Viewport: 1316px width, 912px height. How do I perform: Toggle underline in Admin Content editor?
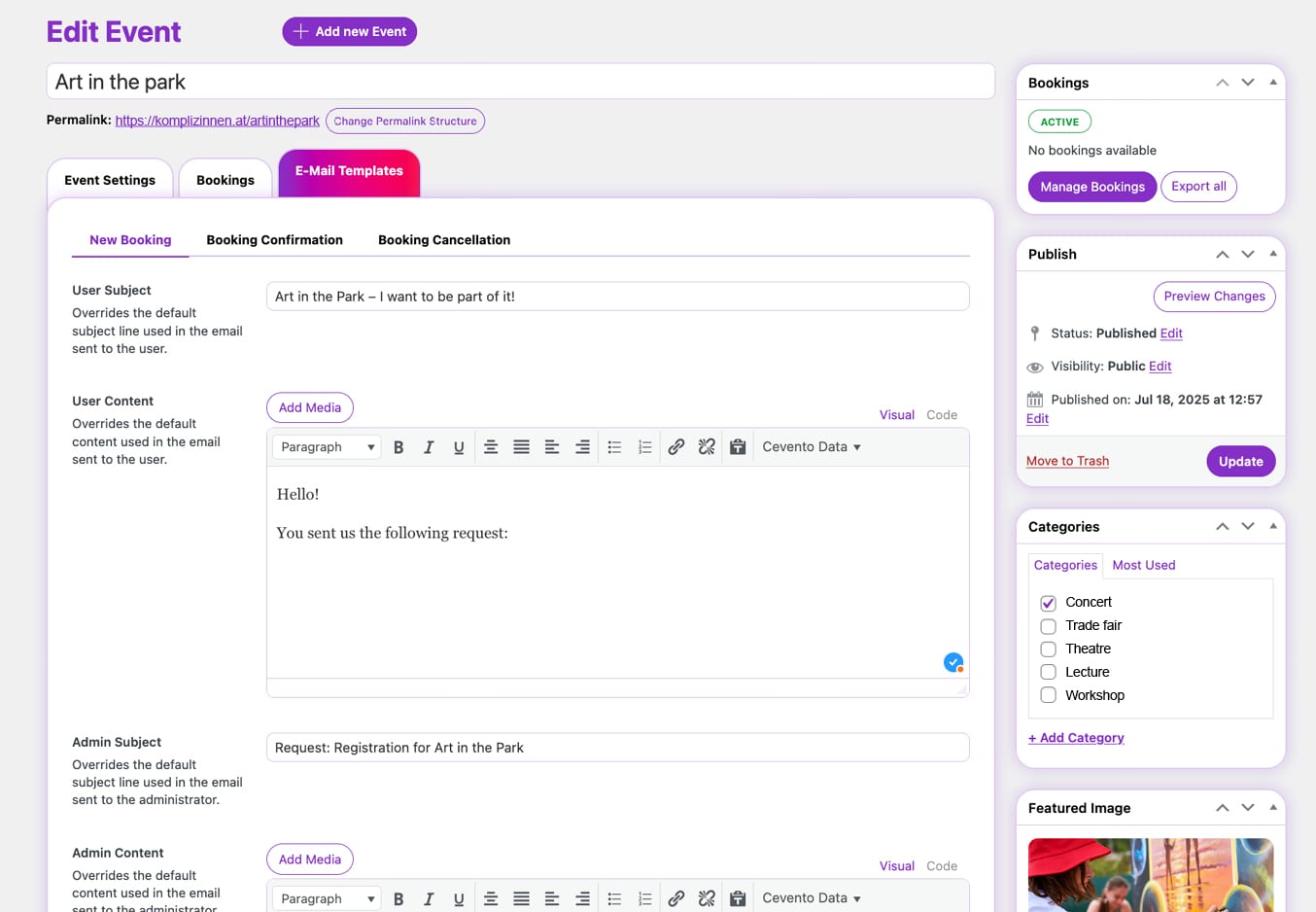tap(459, 898)
